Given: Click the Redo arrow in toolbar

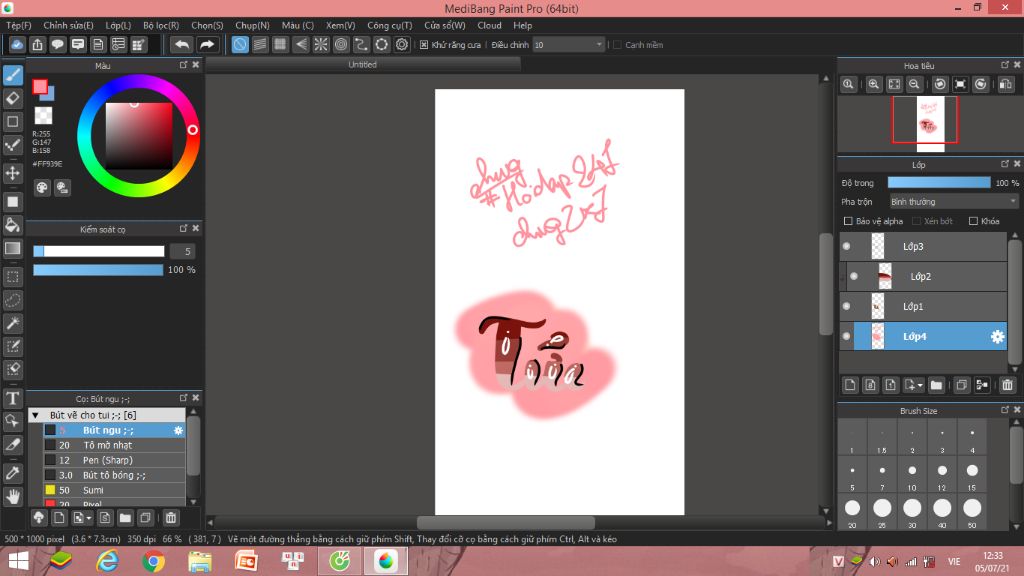Looking at the screenshot, I should coord(207,44).
